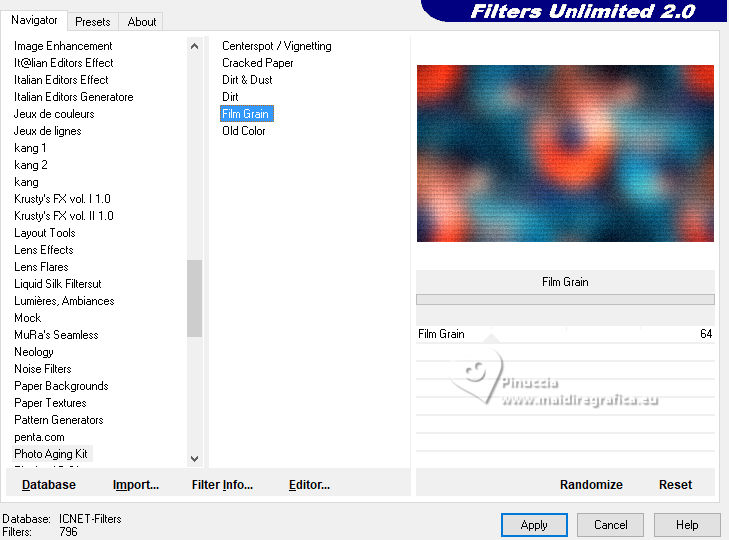Choose Film Grain filter in list
This screenshot has width=729, height=540.
pyautogui.click(x=246, y=114)
